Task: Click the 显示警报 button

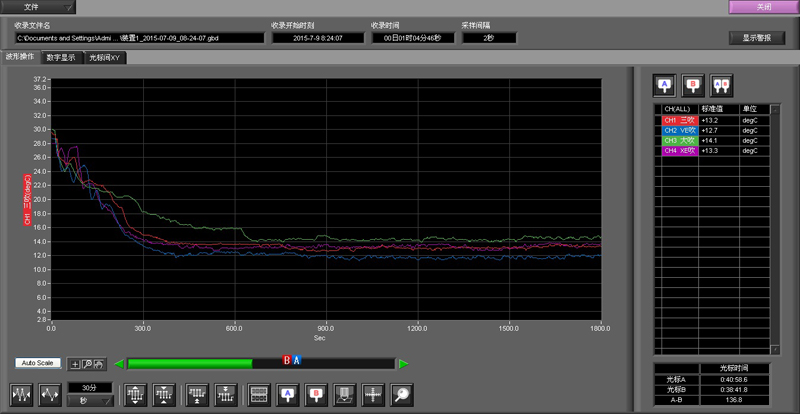Action: [757, 38]
